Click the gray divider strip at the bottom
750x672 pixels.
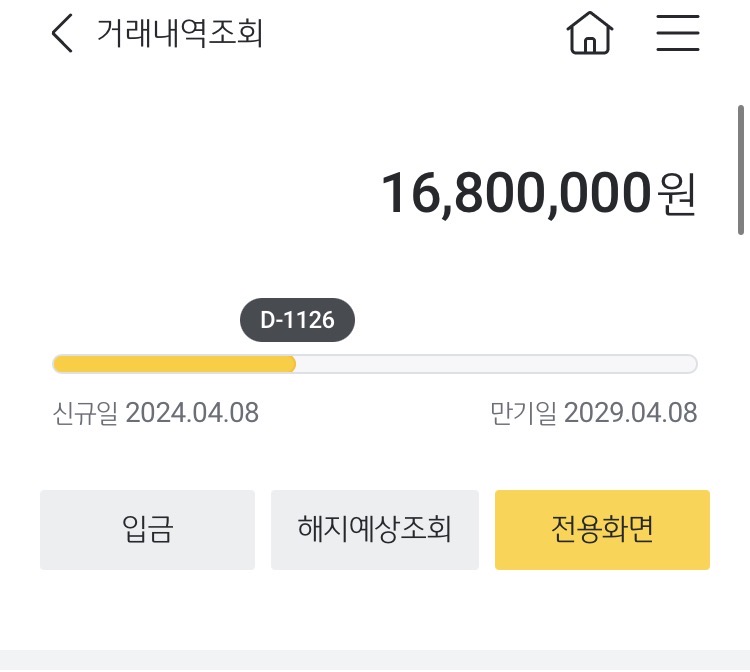[x=375, y=660]
